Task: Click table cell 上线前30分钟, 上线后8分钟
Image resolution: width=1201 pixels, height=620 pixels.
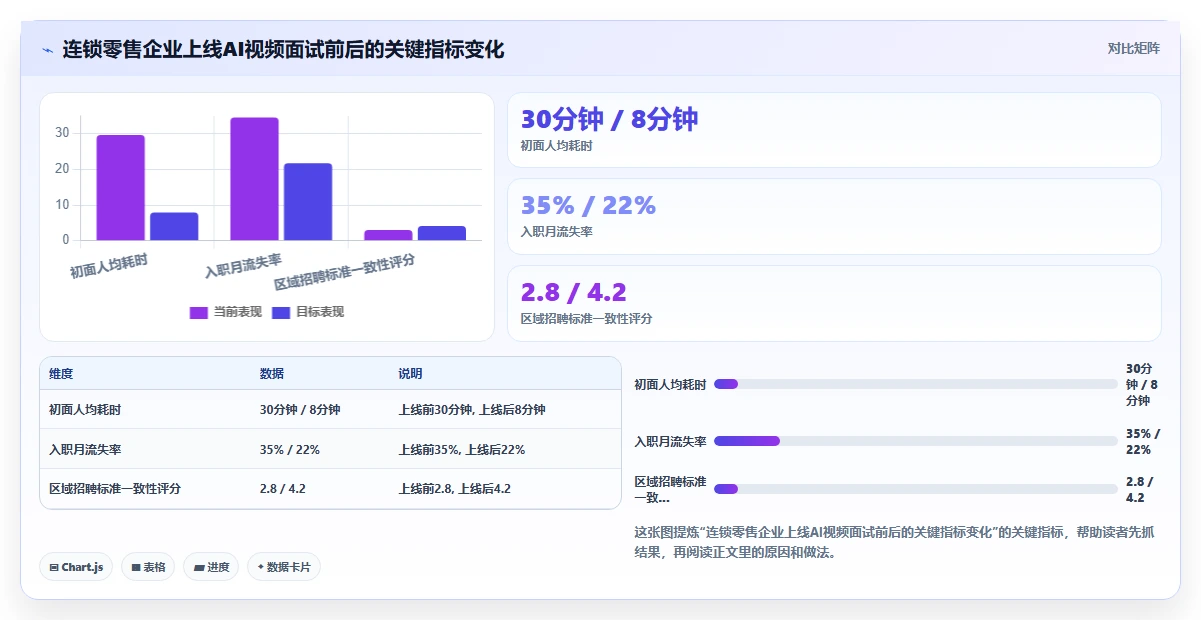Action: [x=471, y=410]
